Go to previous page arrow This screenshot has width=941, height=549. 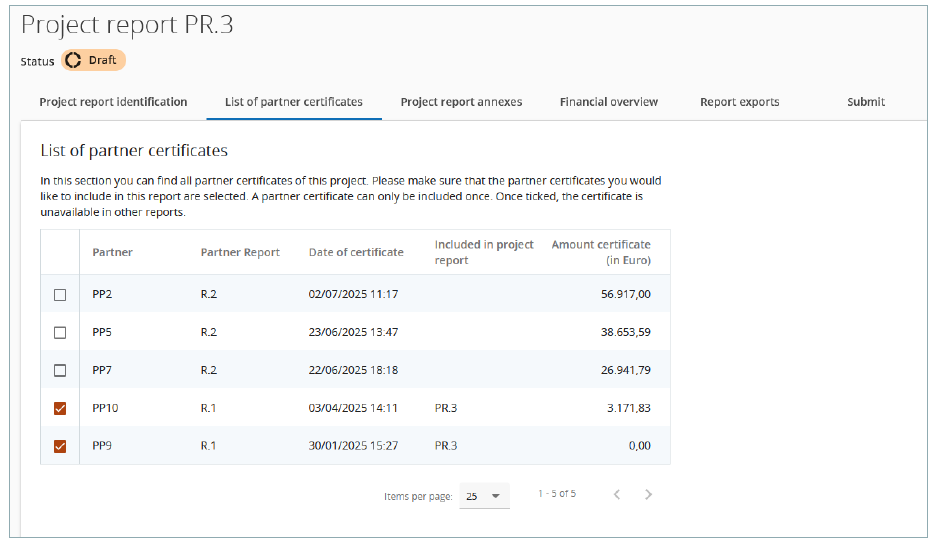click(x=617, y=494)
